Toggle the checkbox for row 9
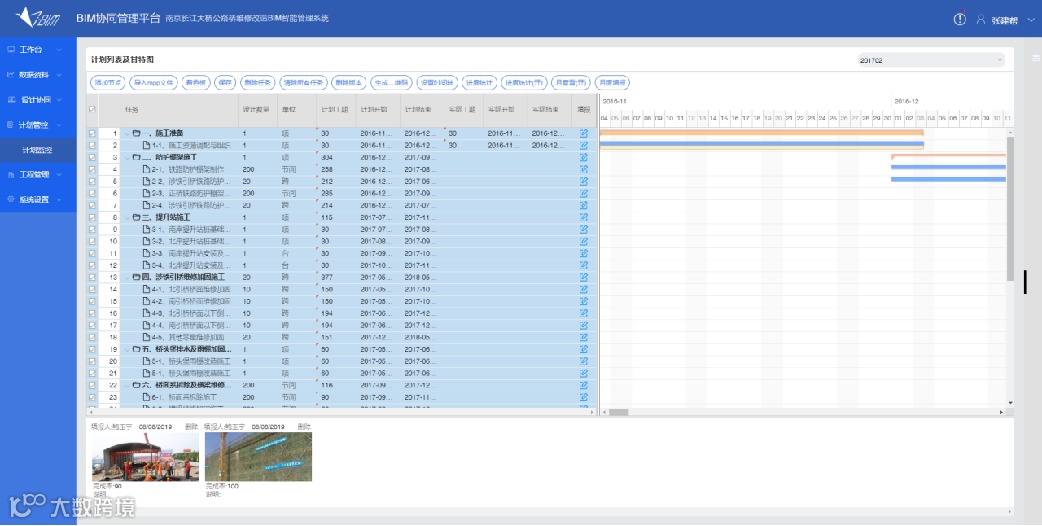 coord(92,229)
